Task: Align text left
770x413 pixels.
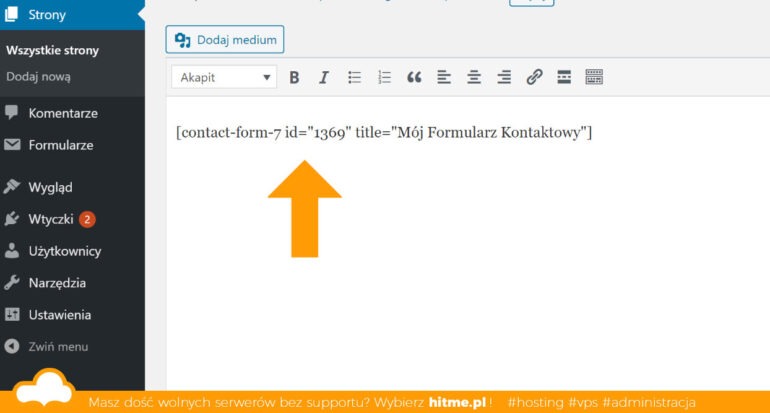Action: (444, 77)
